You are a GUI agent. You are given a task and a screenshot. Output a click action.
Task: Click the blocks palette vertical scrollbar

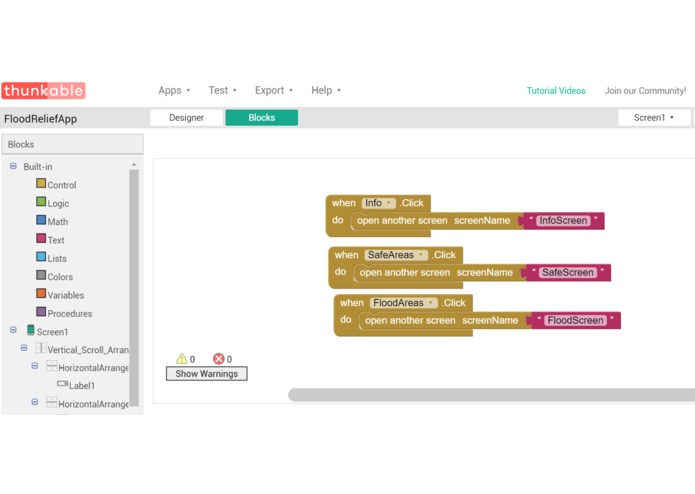134,288
